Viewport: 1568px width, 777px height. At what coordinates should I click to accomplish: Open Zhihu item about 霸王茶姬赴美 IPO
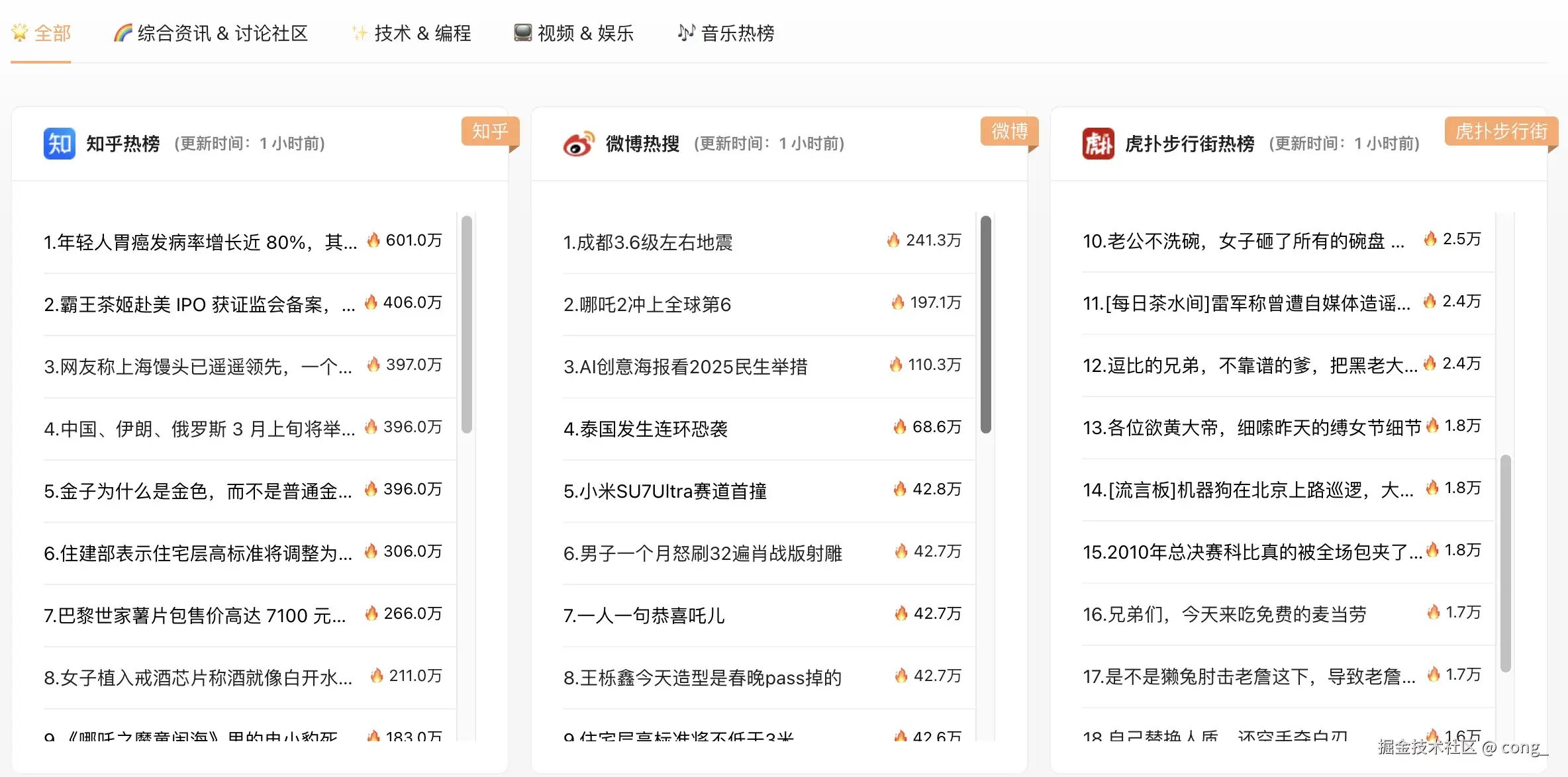point(199,304)
